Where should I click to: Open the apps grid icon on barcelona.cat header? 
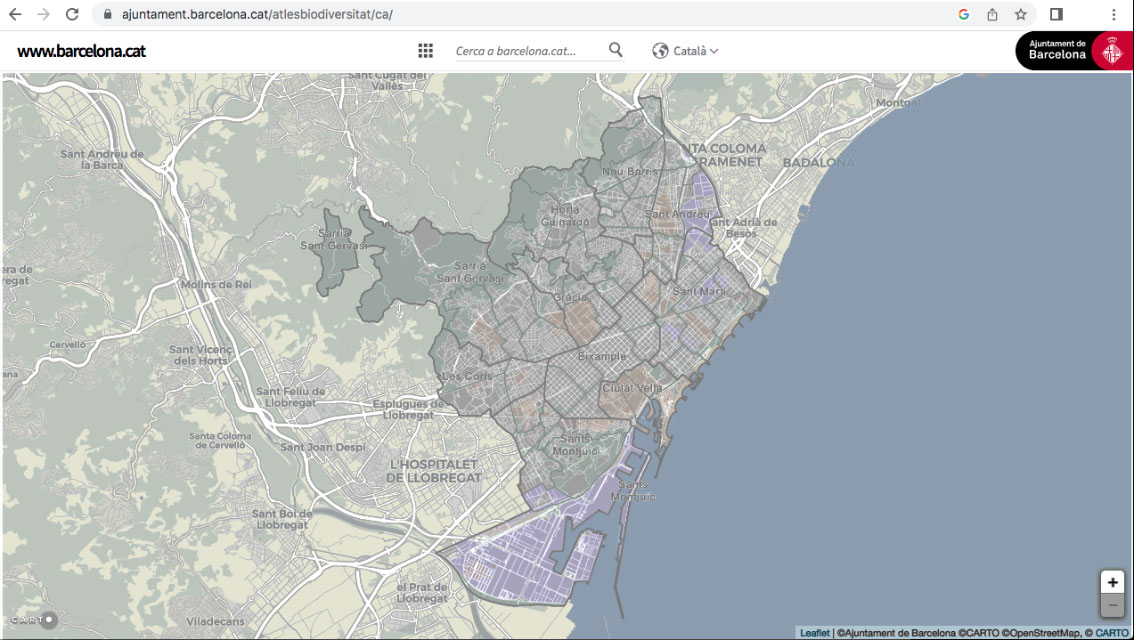(x=425, y=51)
